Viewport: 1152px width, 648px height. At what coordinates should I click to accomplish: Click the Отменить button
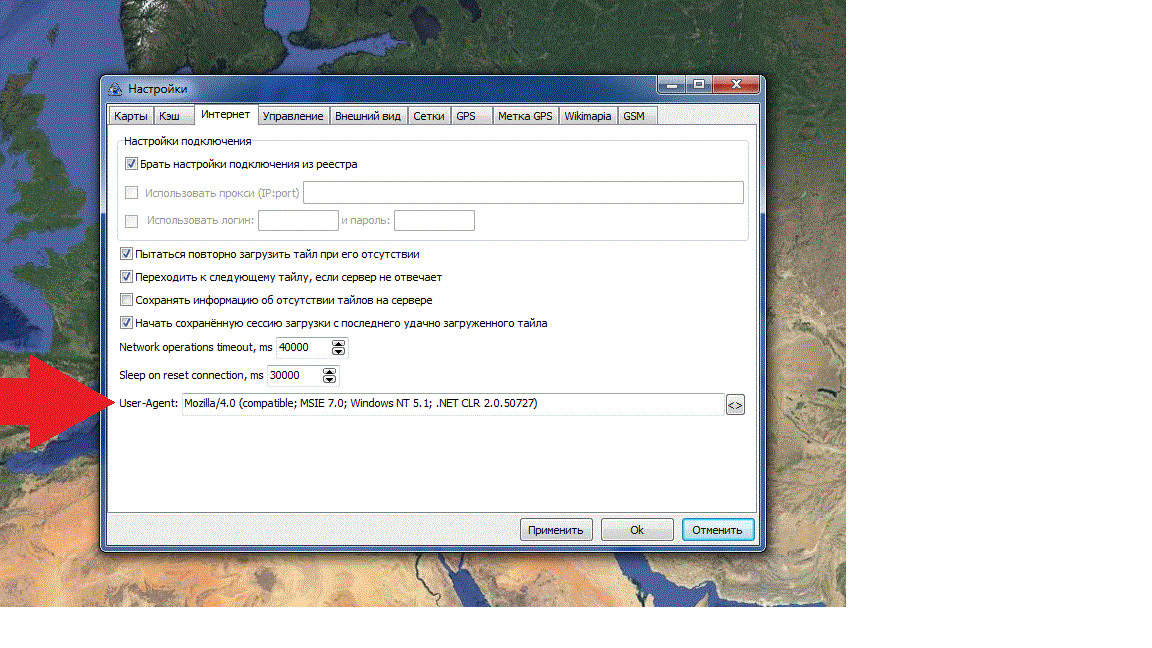718,530
